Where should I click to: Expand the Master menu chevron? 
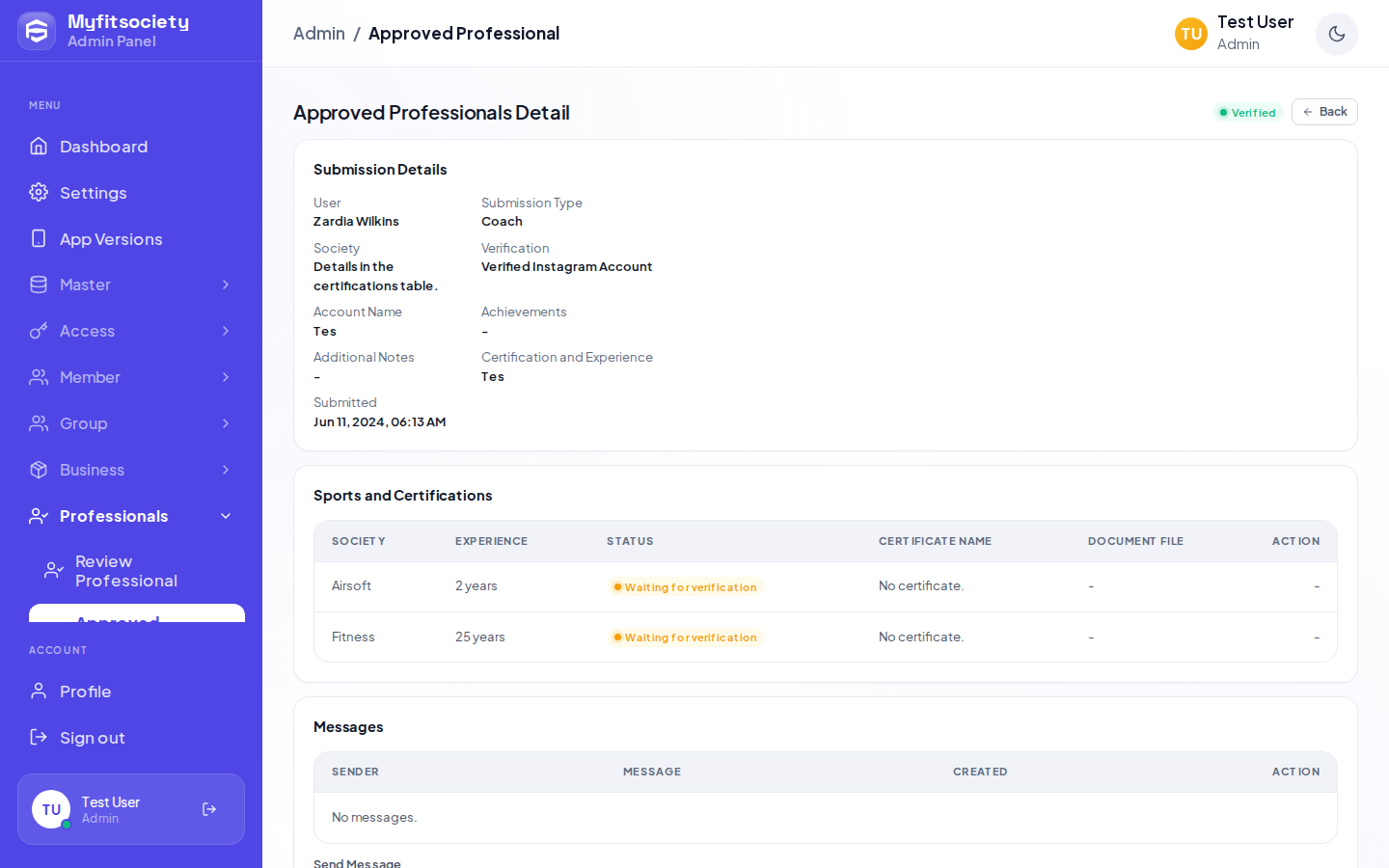226,285
